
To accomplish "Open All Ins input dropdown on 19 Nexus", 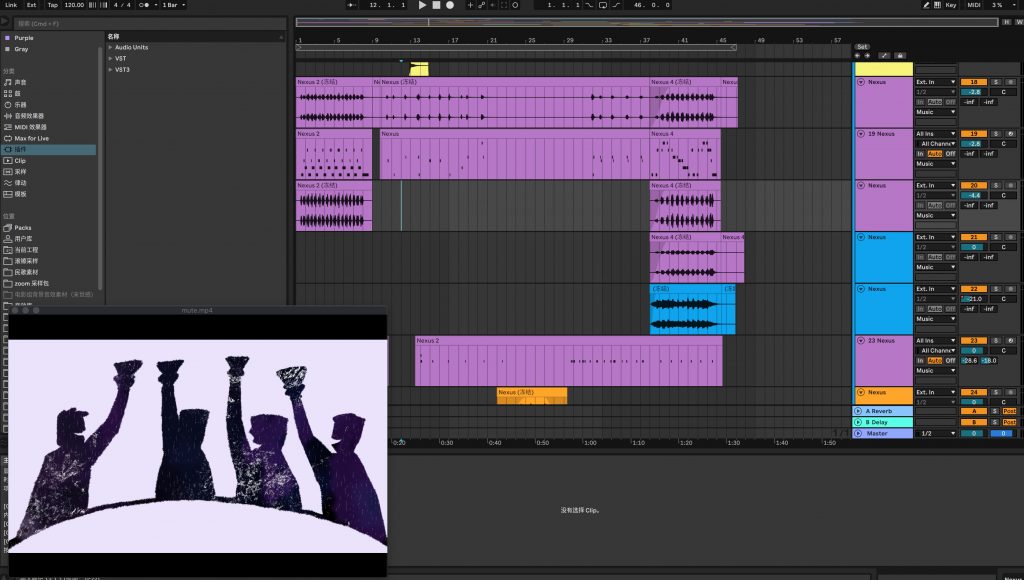I will pos(936,133).
